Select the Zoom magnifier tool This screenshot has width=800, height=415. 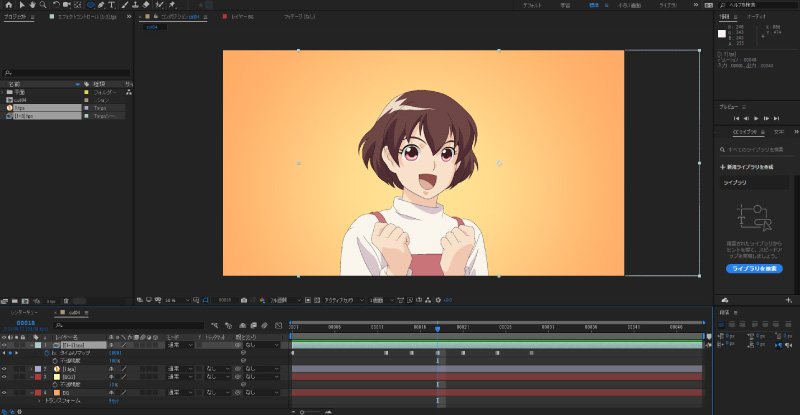click(43, 5)
